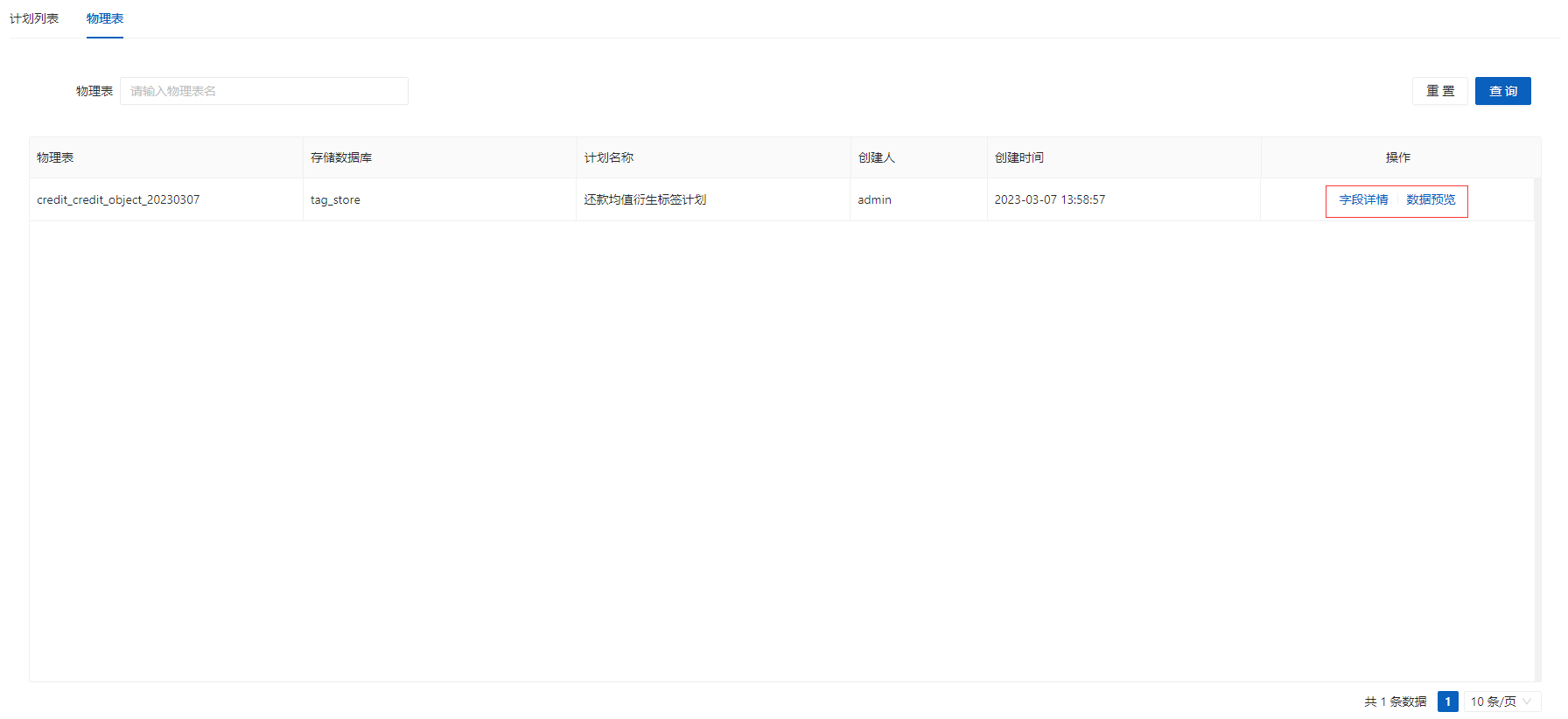Click the 创建时间 column header

coord(1018,157)
